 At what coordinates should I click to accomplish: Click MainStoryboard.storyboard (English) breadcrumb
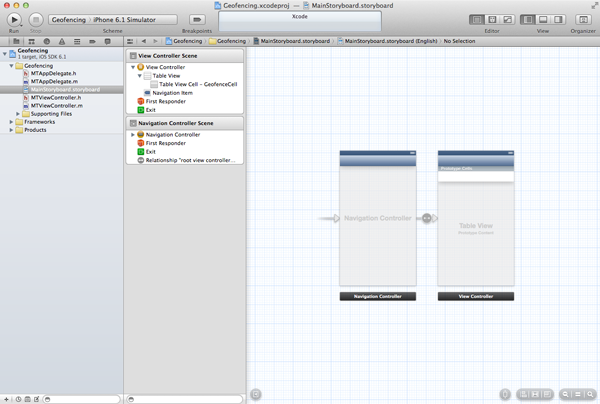pos(387,41)
